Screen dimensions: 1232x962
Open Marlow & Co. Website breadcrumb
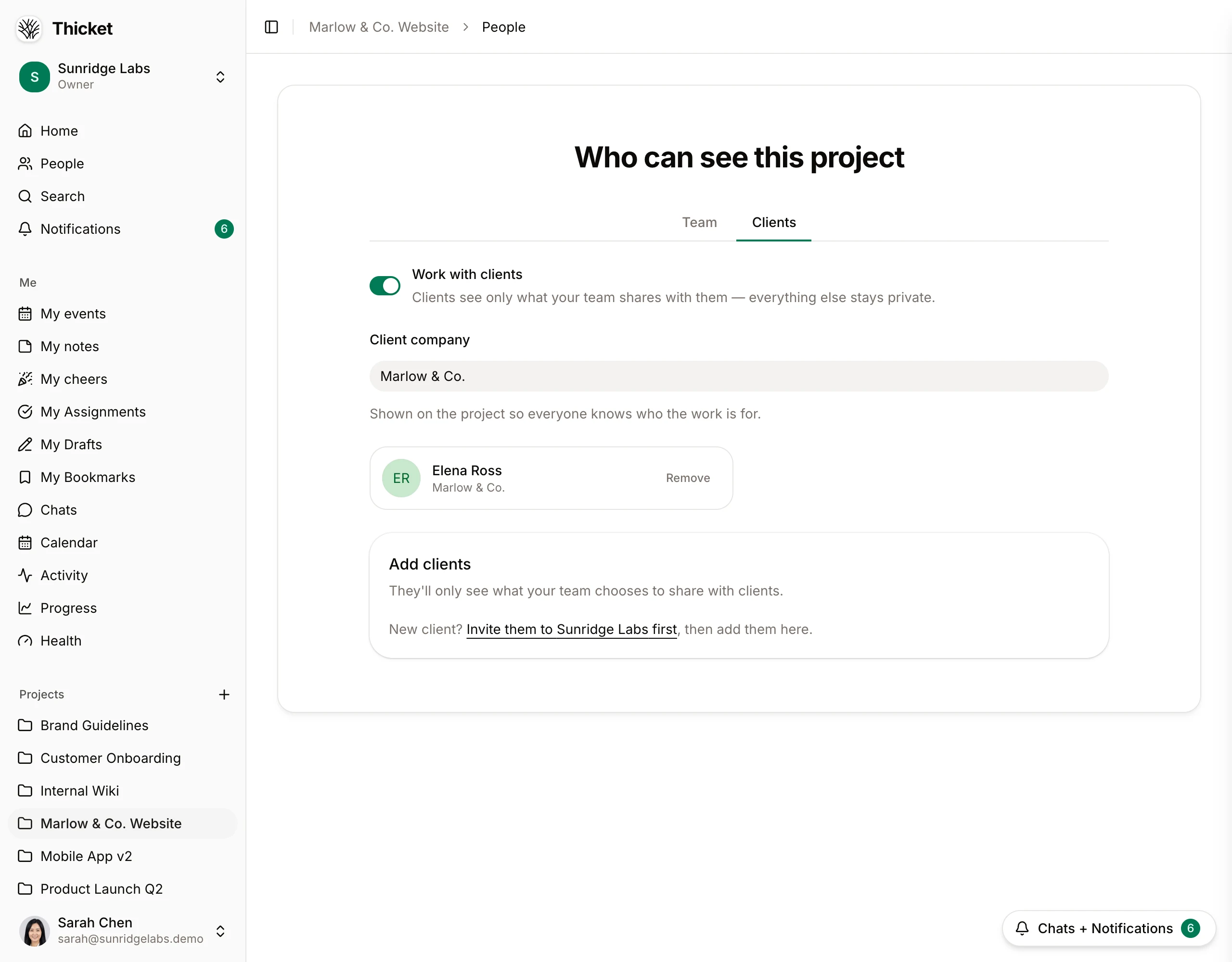pyautogui.click(x=379, y=27)
